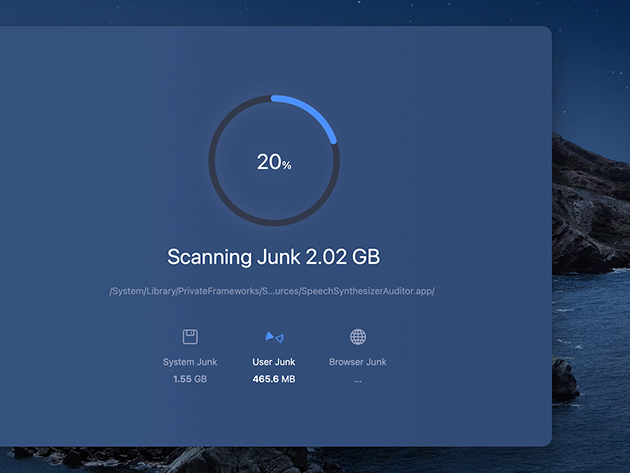This screenshot has height=473, width=630.
Task: Click the Browser Junk globe icon
Action: point(358,337)
